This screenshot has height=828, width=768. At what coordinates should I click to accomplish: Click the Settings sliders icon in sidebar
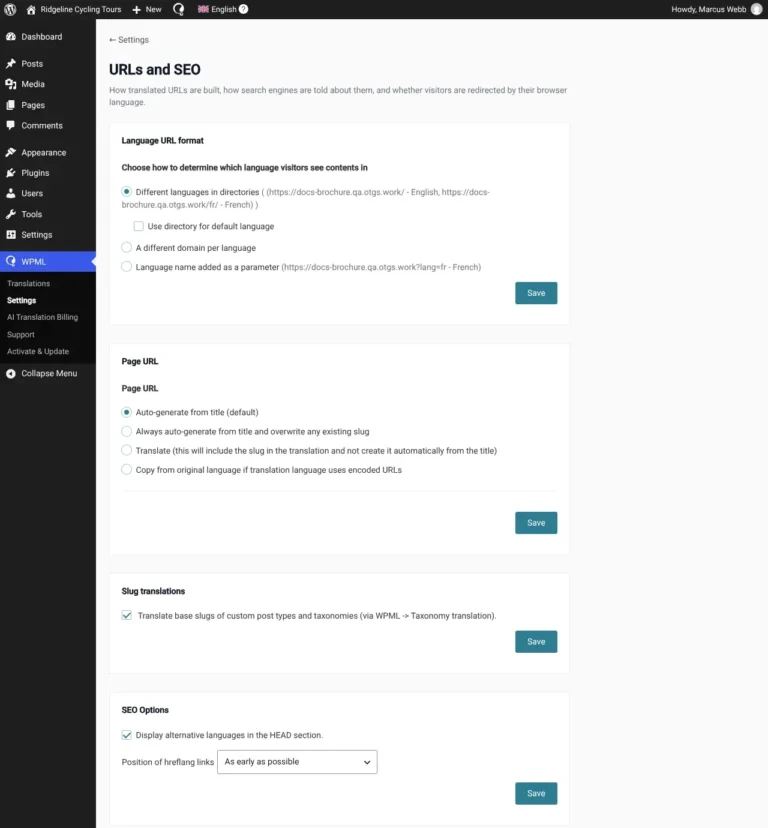point(11,234)
